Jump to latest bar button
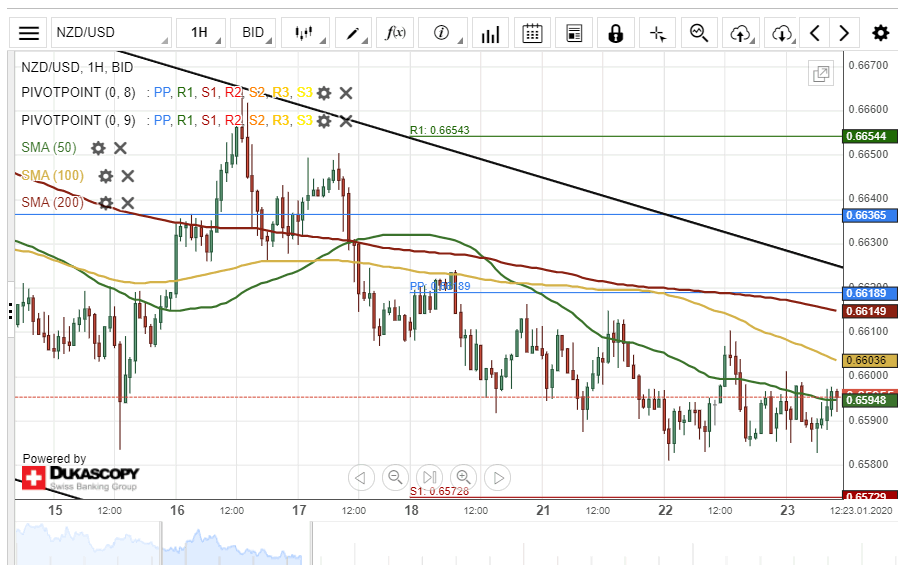This screenshot has width=910, height=568. click(429, 477)
